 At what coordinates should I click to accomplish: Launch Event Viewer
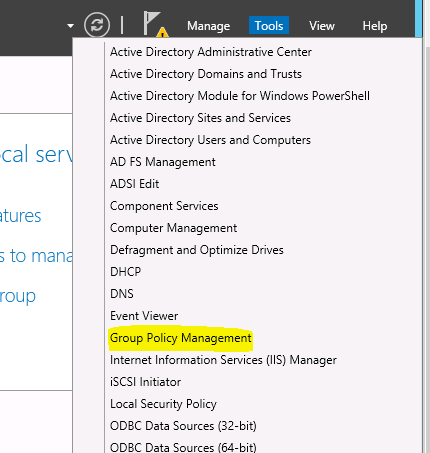pos(144,316)
